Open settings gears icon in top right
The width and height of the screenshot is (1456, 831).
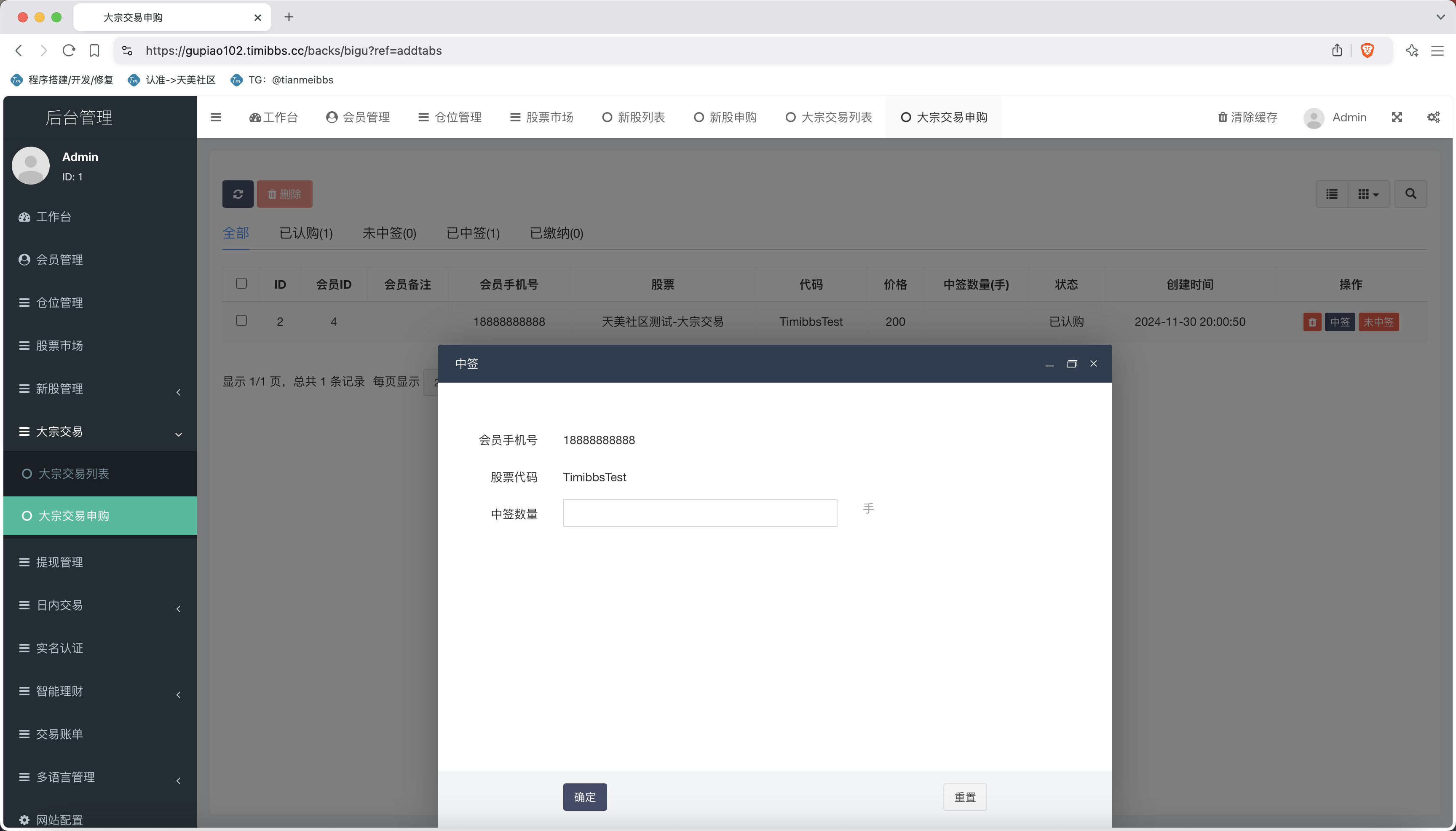click(1433, 117)
